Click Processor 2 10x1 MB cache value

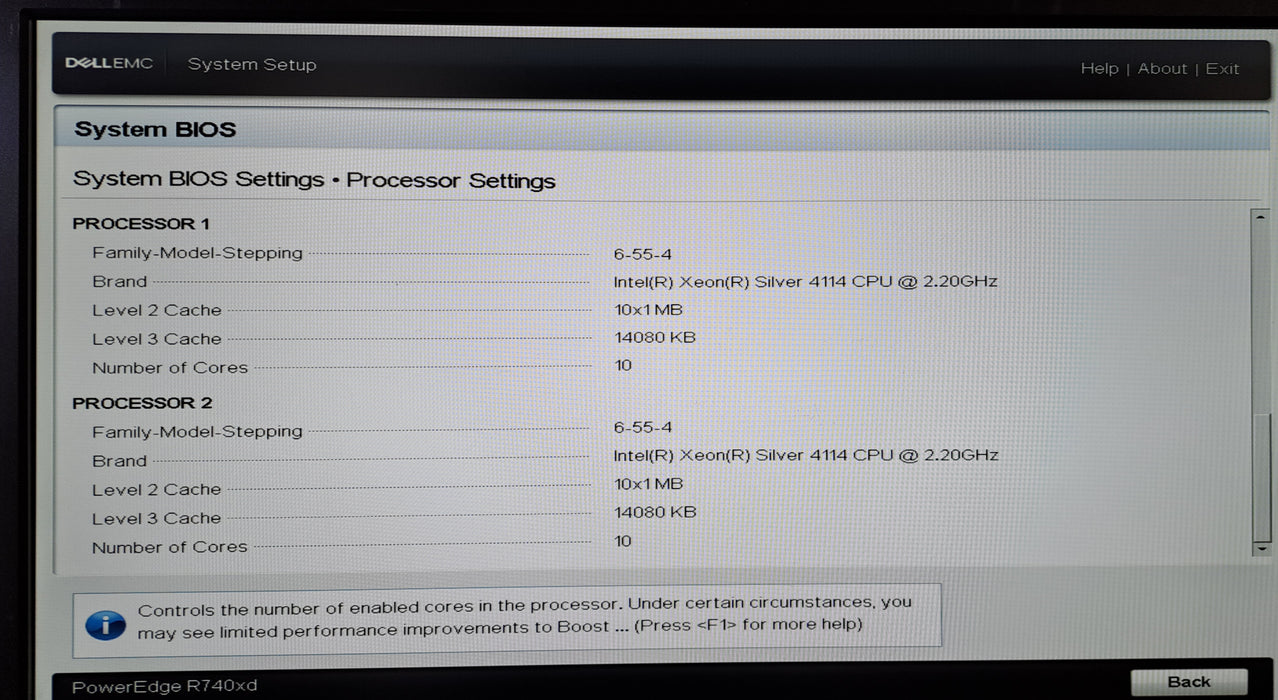[648, 484]
